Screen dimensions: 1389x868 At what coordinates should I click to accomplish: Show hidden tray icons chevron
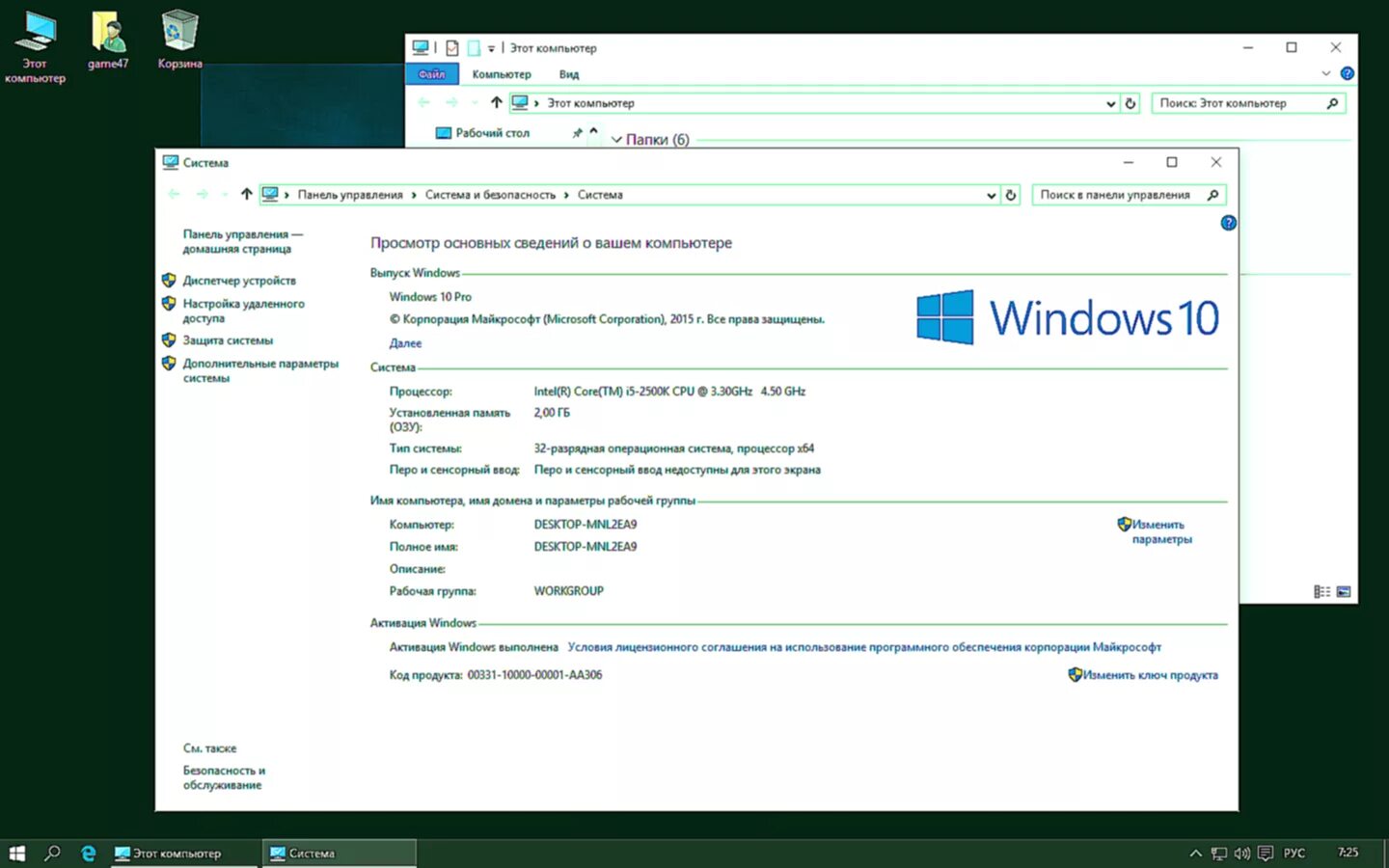1195,854
